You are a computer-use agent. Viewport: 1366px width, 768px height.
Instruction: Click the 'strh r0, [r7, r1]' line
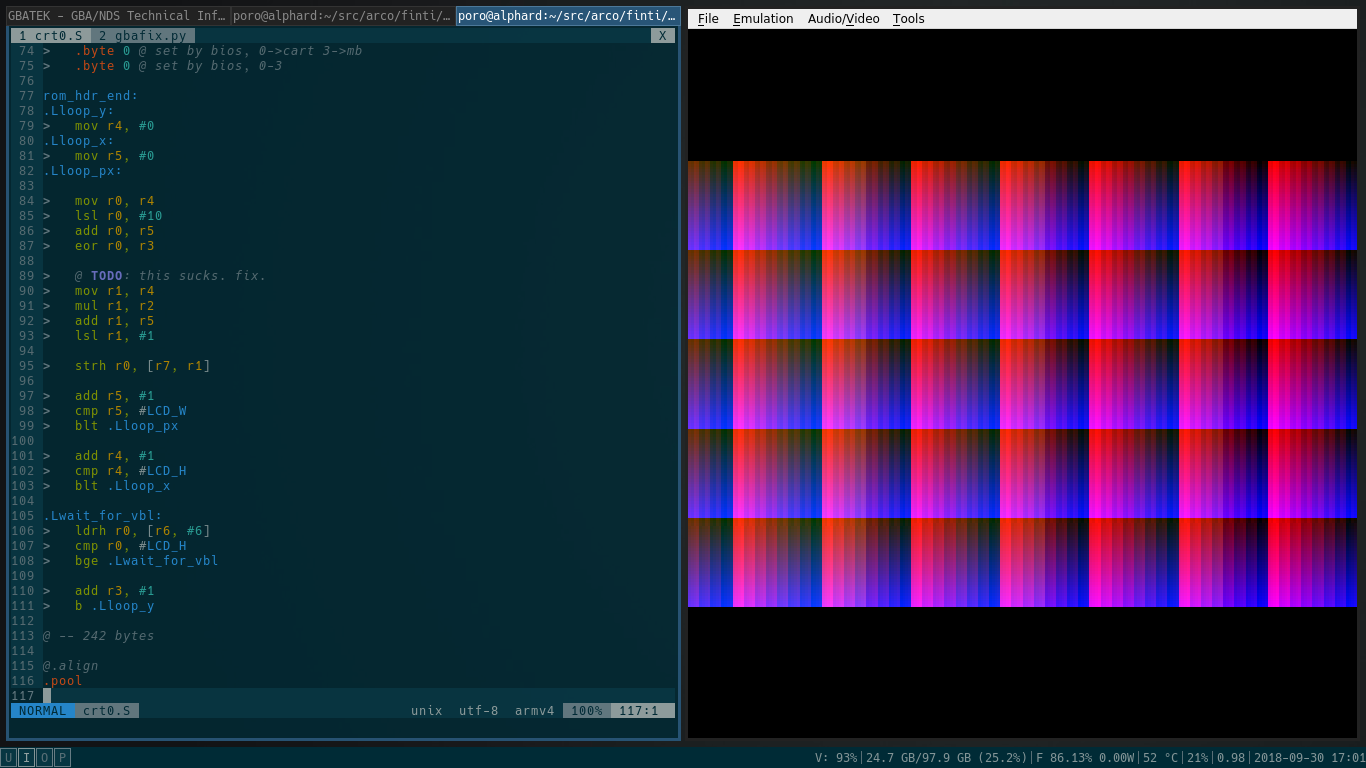(143, 365)
